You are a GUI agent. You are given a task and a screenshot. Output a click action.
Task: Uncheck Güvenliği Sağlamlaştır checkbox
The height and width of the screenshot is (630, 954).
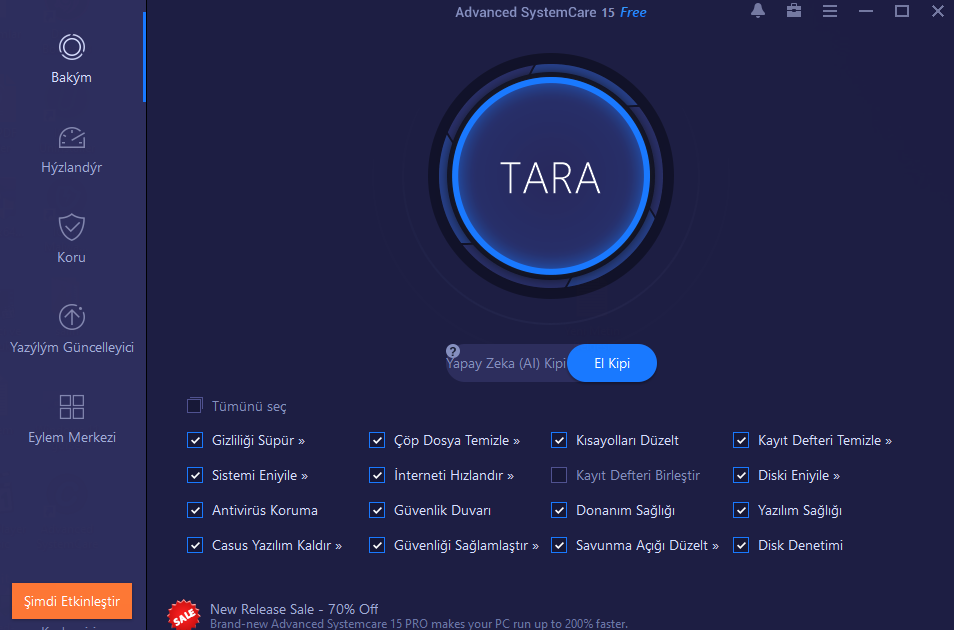pyautogui.click(x=377, y=545)
